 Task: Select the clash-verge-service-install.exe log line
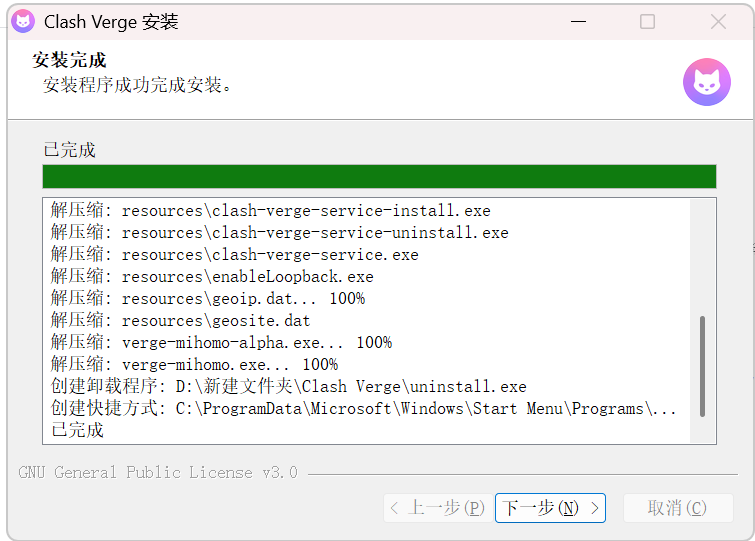point(271,210)
